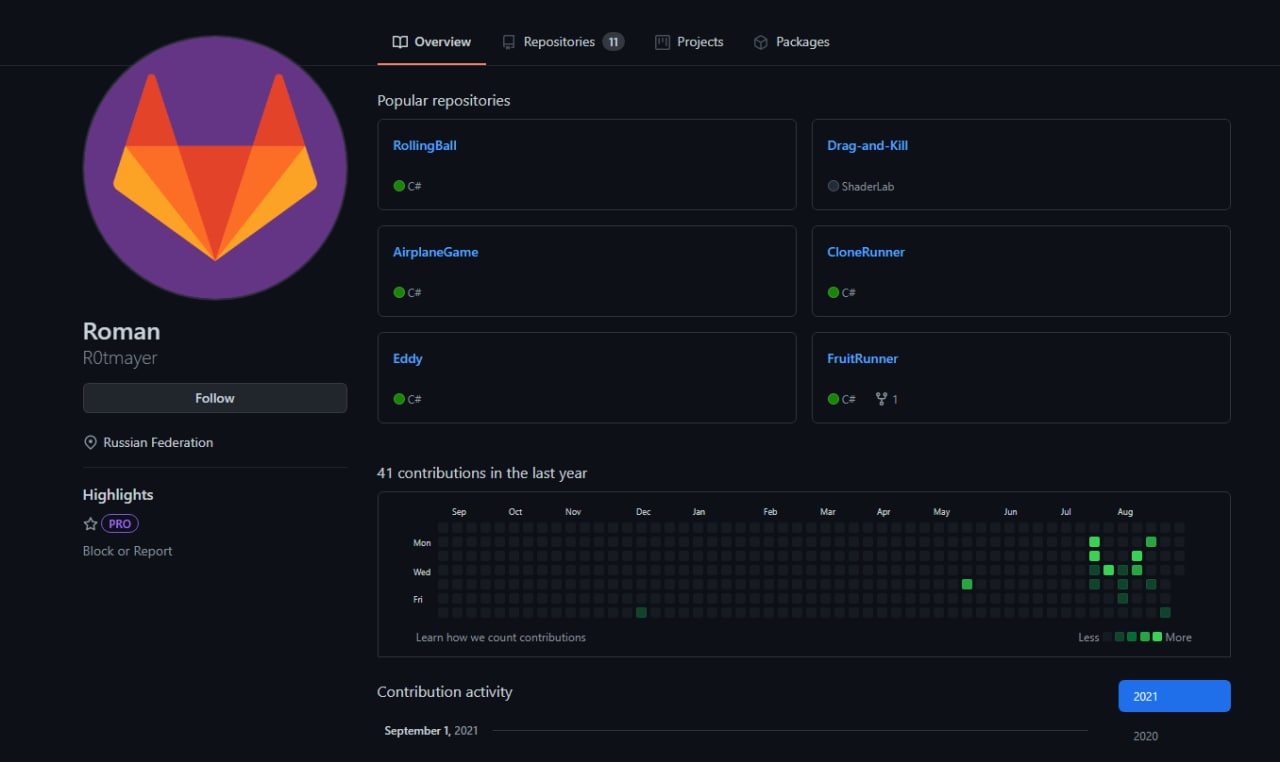Click the Popular repositories heading

443,101
